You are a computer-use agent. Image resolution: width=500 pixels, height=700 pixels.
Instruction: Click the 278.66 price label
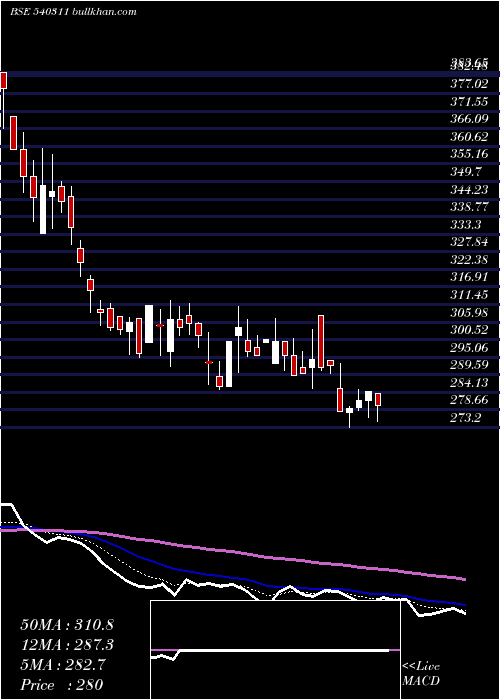tap(469, 400)
